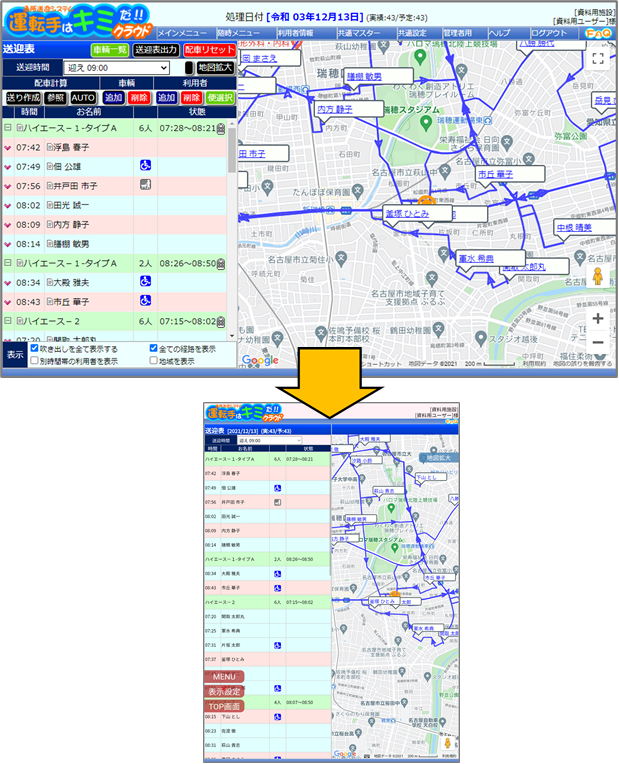Toggle 全ての経路を表示 checkbox

pos(154,348)
